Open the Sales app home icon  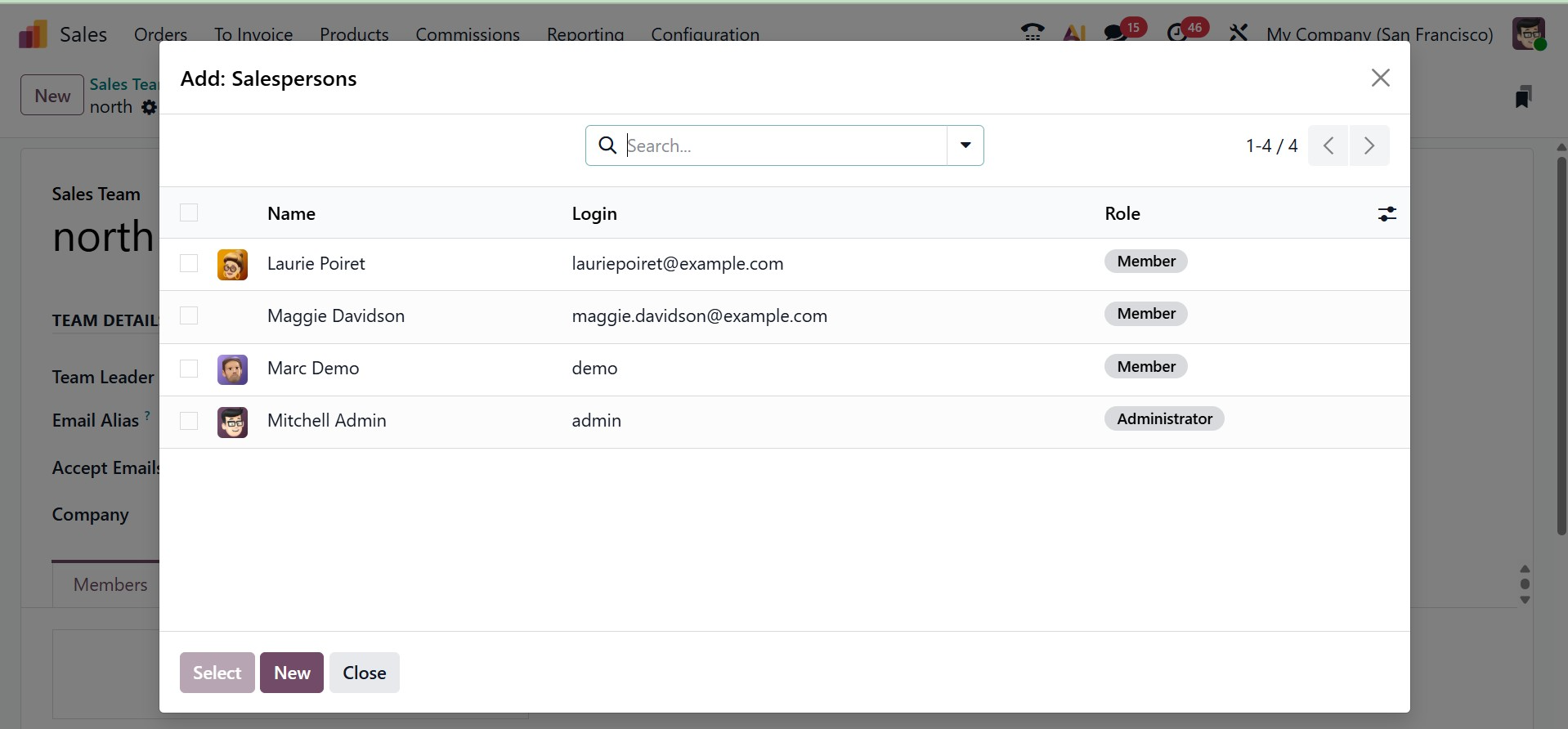click(x=33, y=34)
